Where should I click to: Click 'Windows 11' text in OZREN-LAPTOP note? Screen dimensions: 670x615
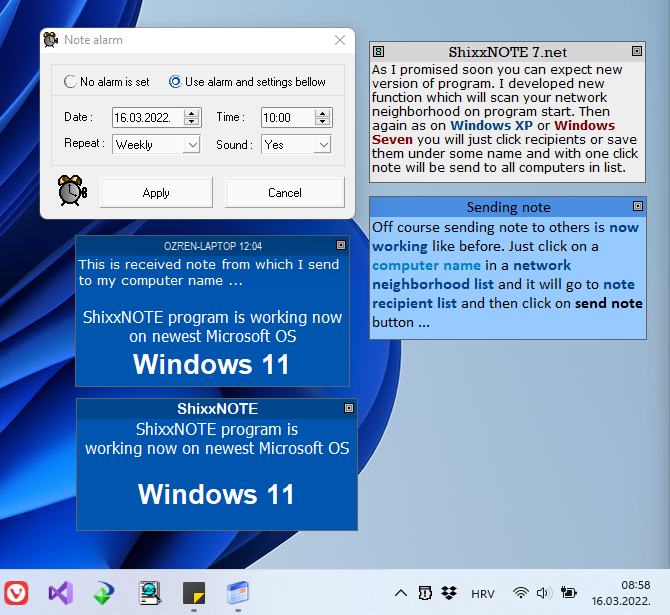pyautogui.click(x=212, y=365)
